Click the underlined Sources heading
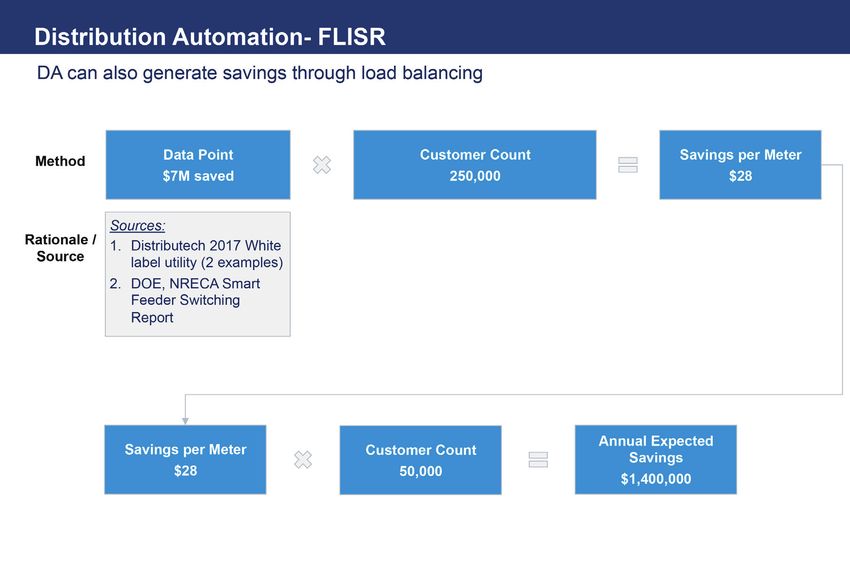 [x=137, y=226]
